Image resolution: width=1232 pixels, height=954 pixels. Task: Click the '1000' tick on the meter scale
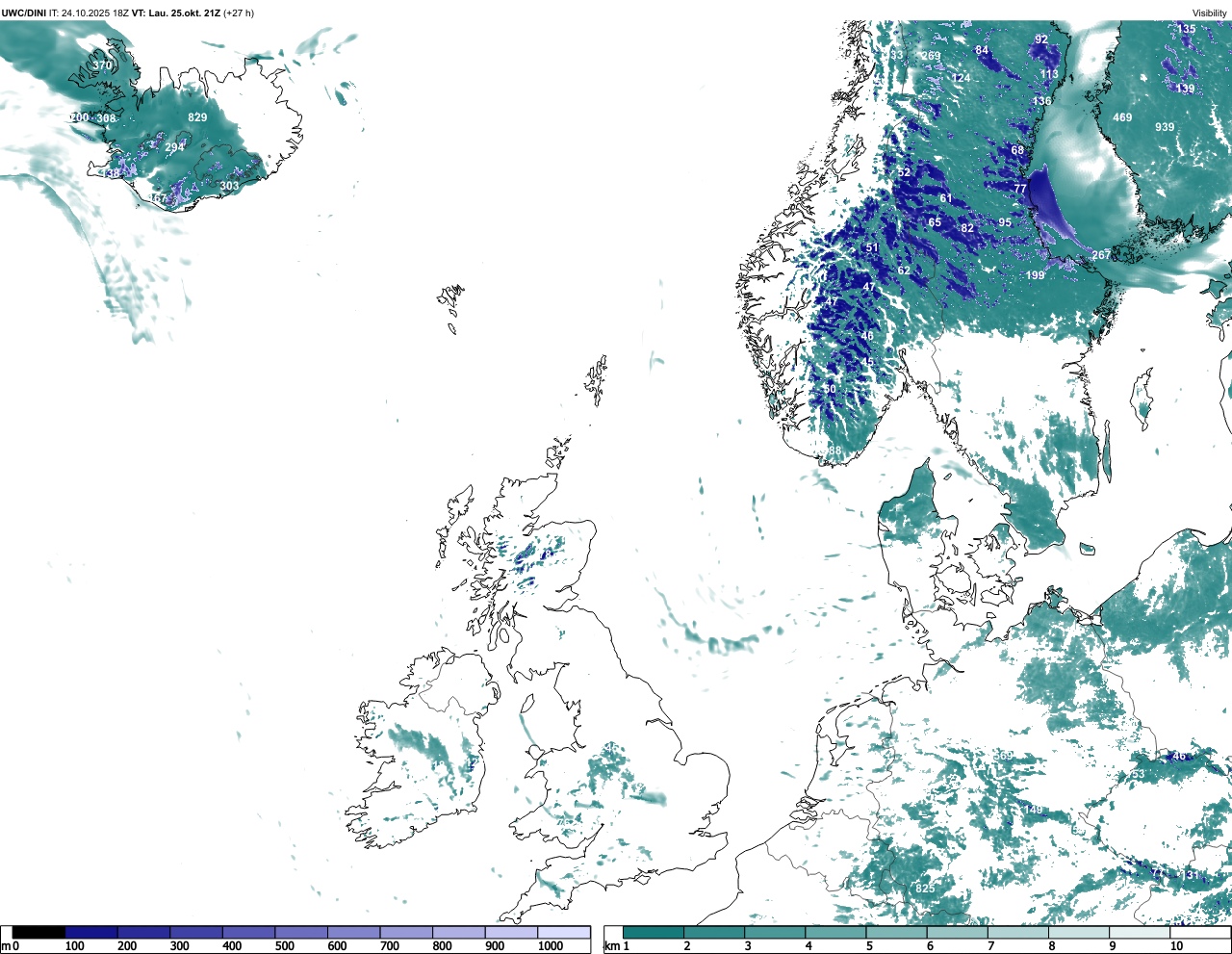[x=551, y=946]
